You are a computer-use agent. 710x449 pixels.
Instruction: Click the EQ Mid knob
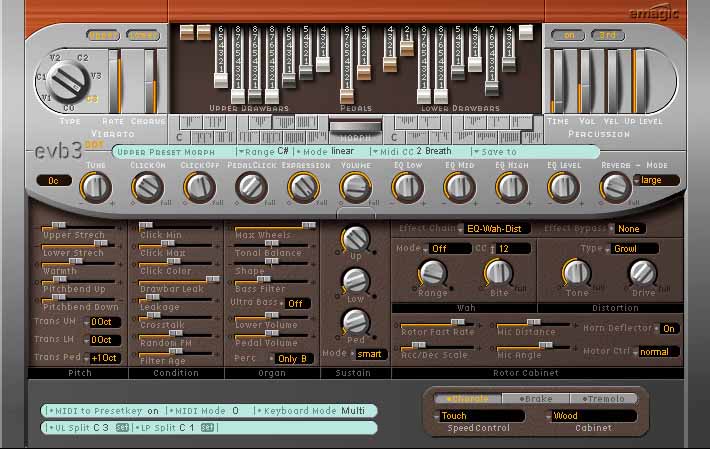tap(459, 187)
